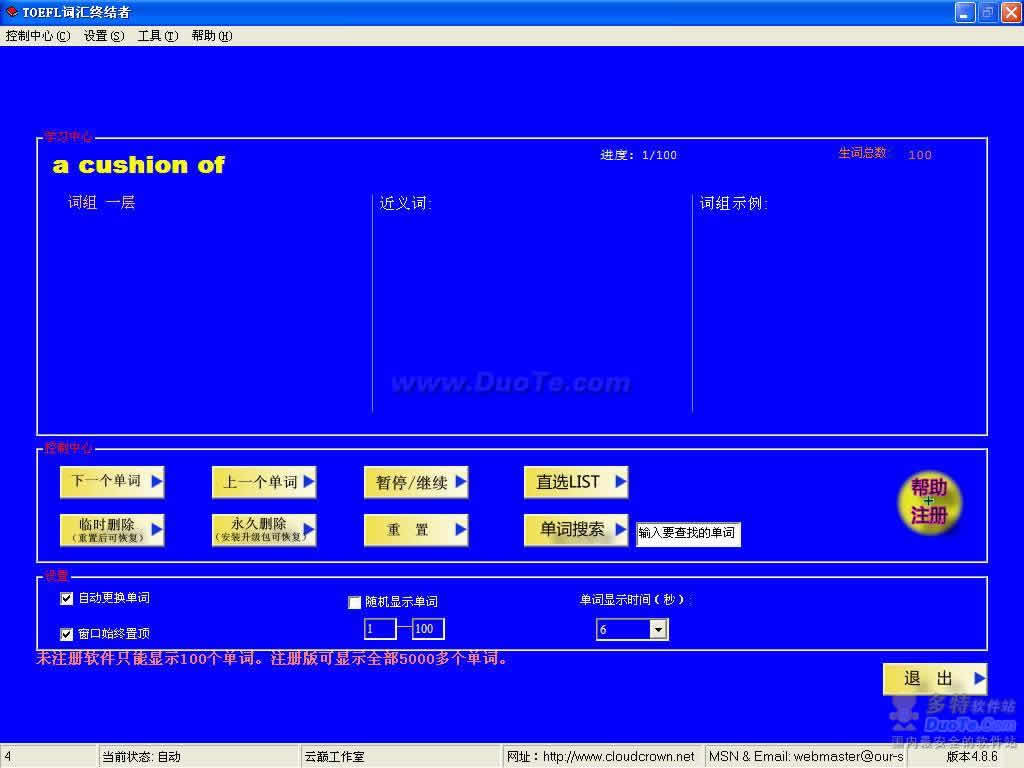
Task: Temporarily delete word with 临时删除 button
Action: (x=112, y=530)
